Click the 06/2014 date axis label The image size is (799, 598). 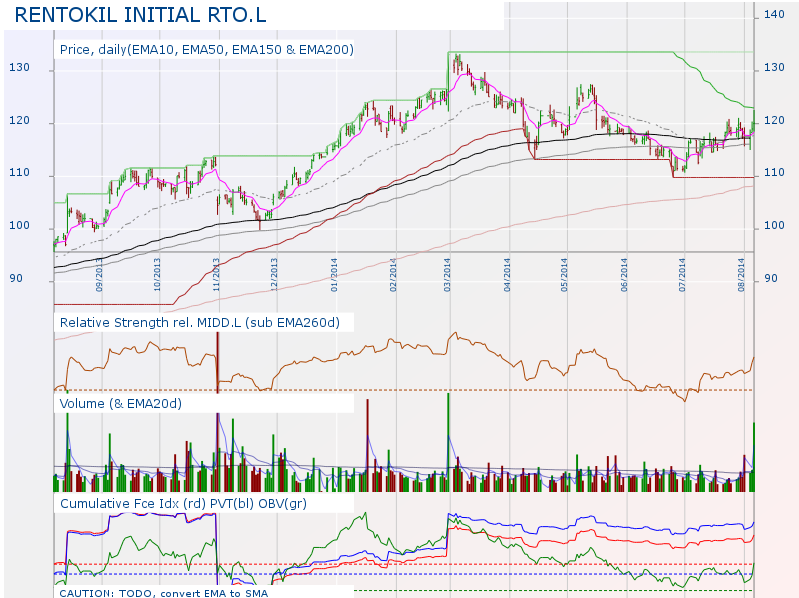pos(624,275)
